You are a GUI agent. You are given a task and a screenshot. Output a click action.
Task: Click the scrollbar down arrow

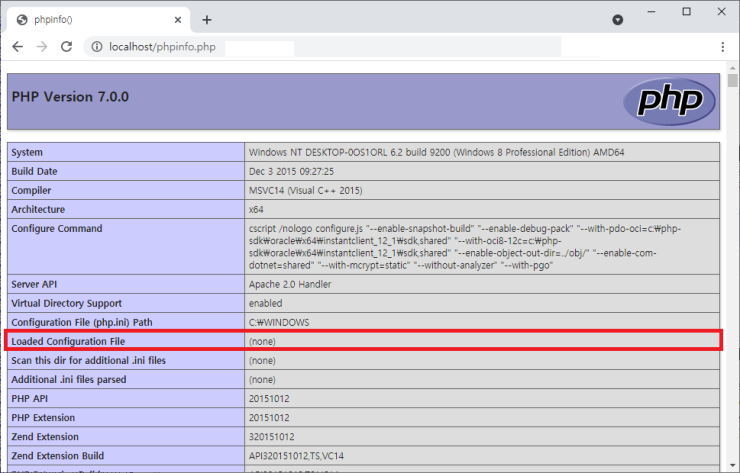pos(732,466)
